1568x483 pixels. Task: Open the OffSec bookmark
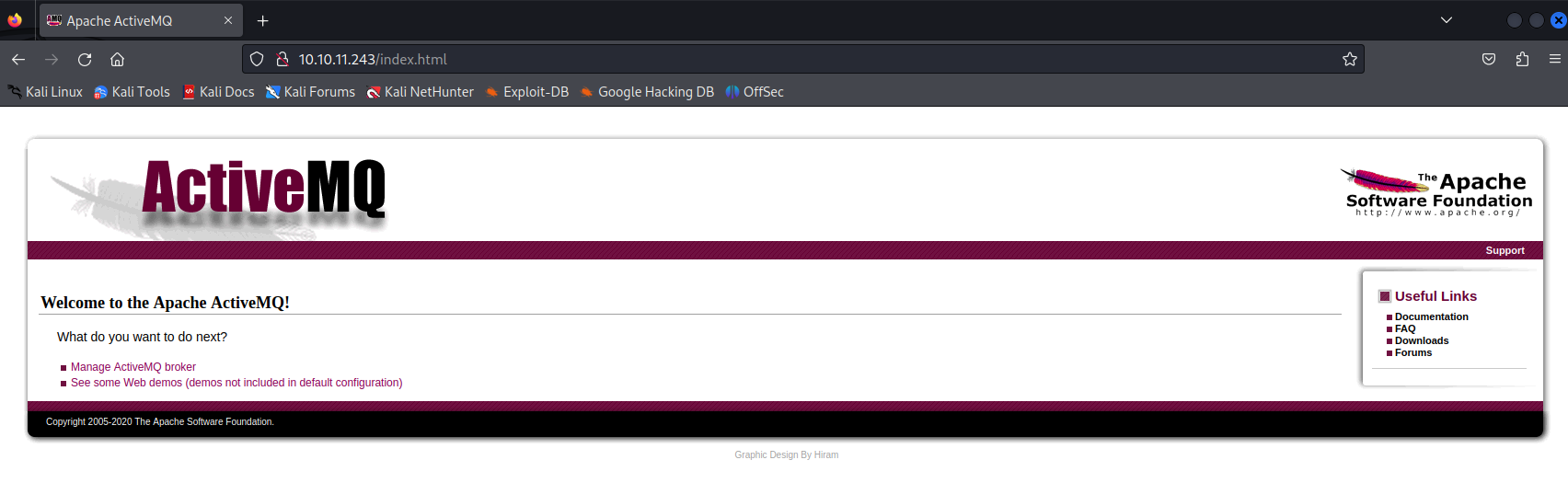click(755, 92)
